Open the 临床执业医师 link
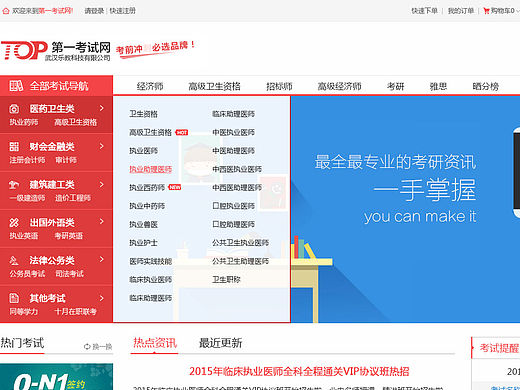The height and width of the screenshot is (390, 520). [x=151, y=280]
